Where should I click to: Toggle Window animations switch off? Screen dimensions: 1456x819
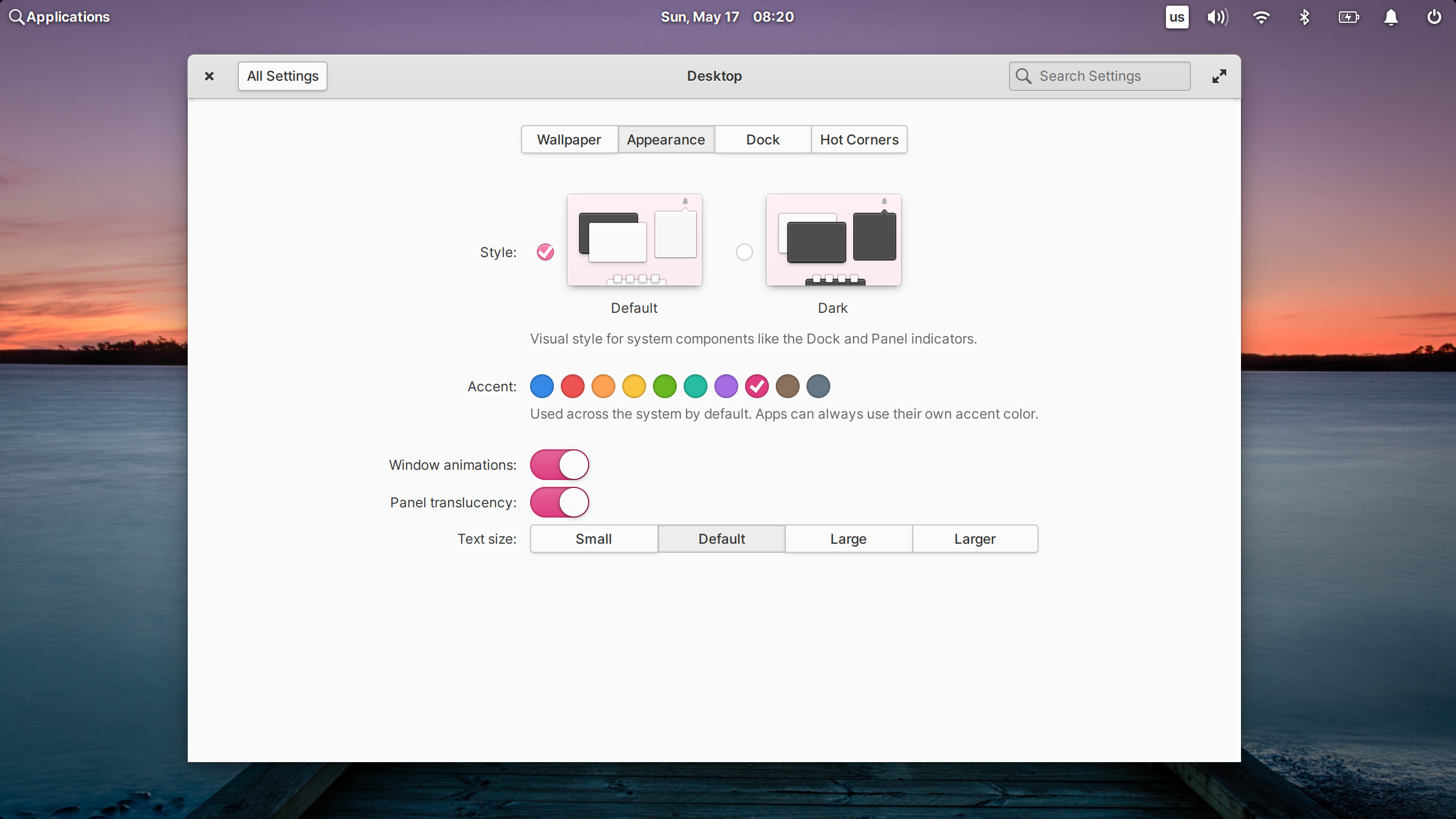(x=560, y=465)
